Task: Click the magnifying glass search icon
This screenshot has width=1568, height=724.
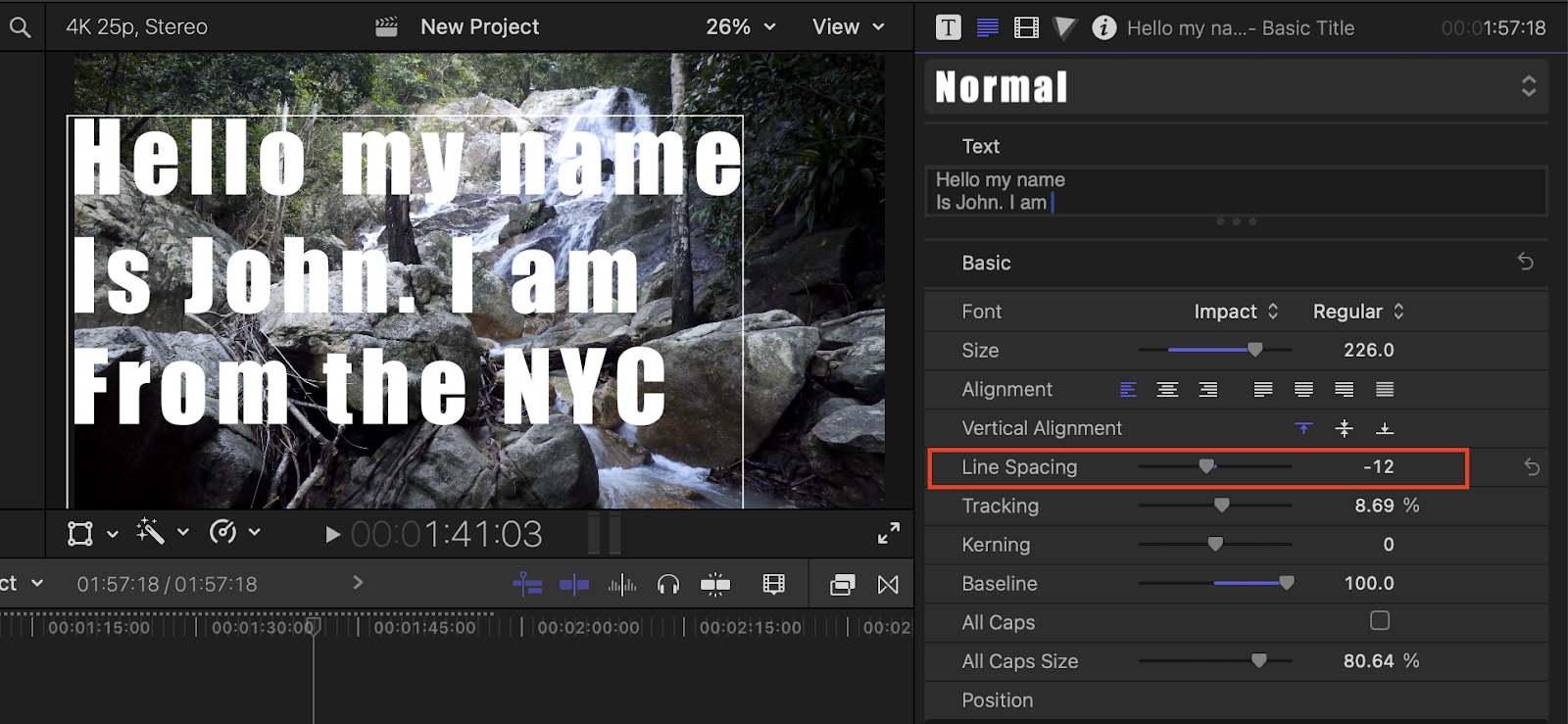Action: click(x=20, y=27)
